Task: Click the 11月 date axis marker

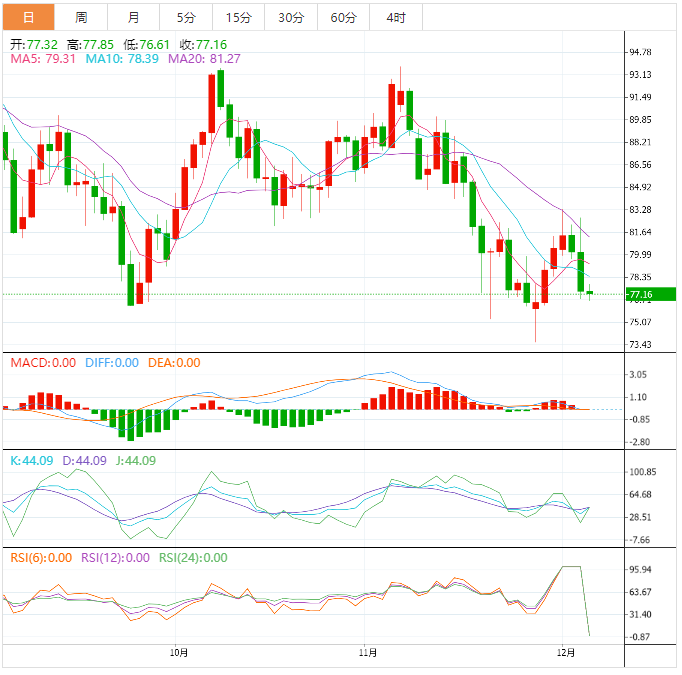Action: [368, 653]
